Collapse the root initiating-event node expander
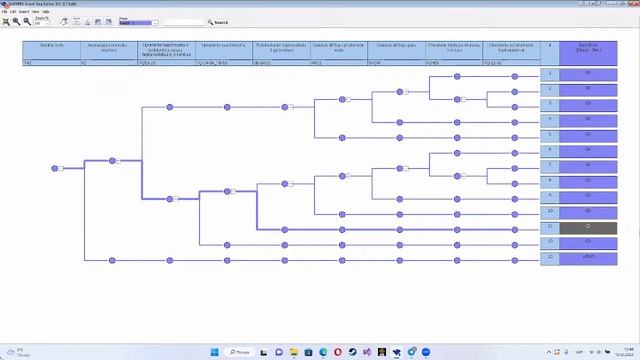Viewport: 640px width, 360px height. (61, 169)
